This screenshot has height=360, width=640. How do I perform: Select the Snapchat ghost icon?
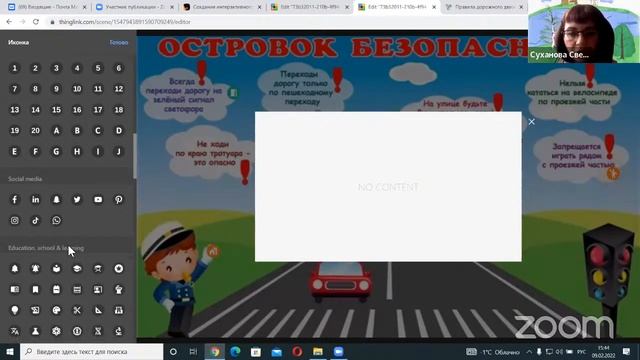(x=56, y=200)
